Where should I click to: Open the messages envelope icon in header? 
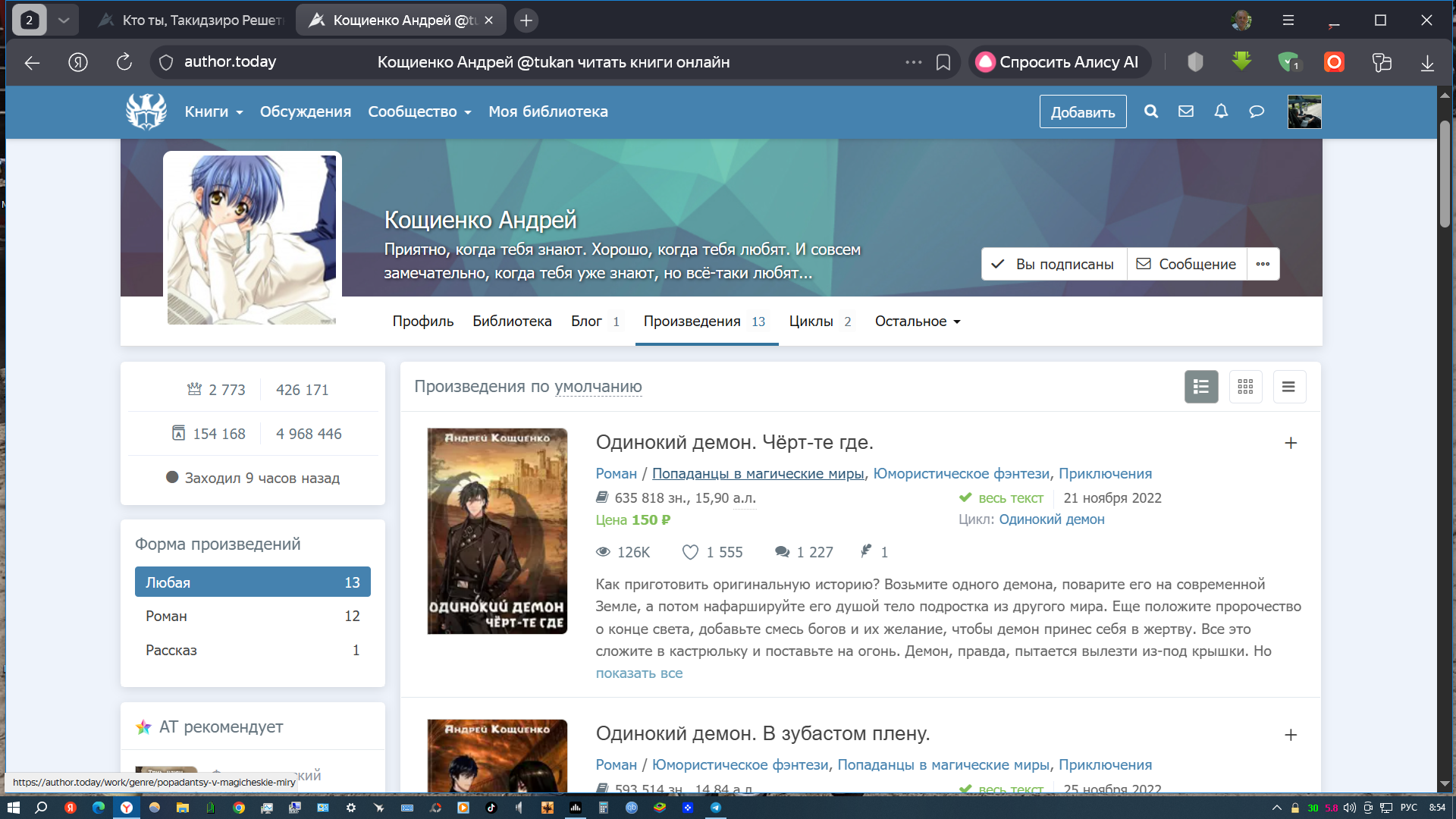(x=1186, y=111)
